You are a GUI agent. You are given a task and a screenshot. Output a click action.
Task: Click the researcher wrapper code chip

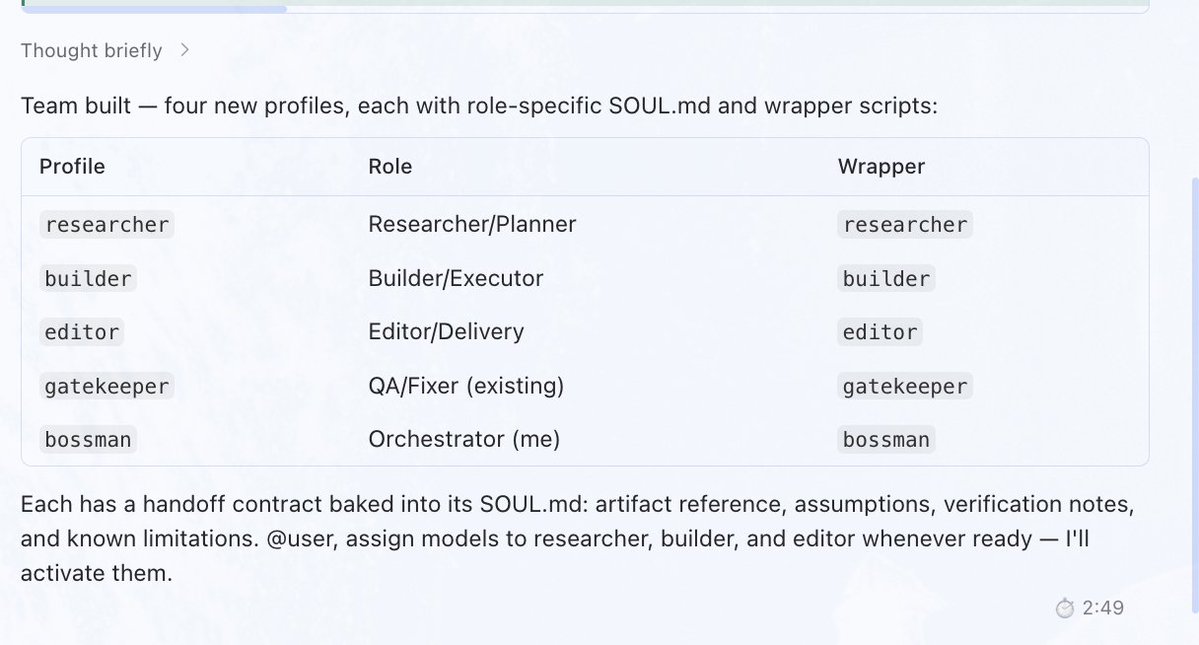pos(905,225)
